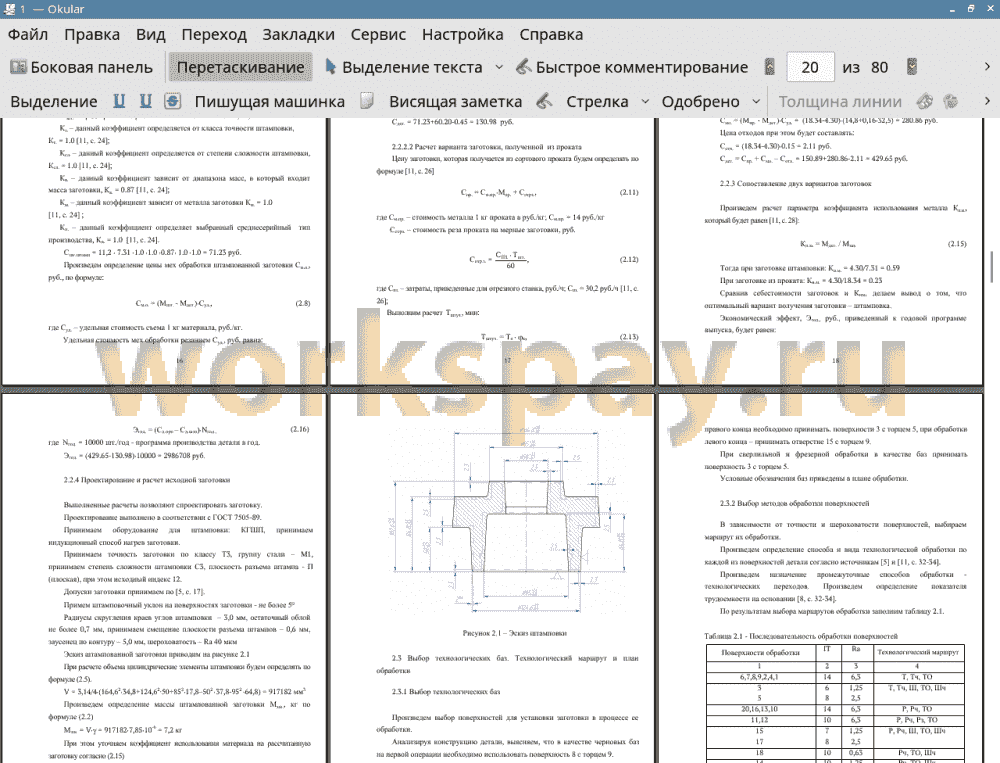The image size is (1000, 763).
Task: Select the first underline annotation icon
Action: click(x=119, y=101)
